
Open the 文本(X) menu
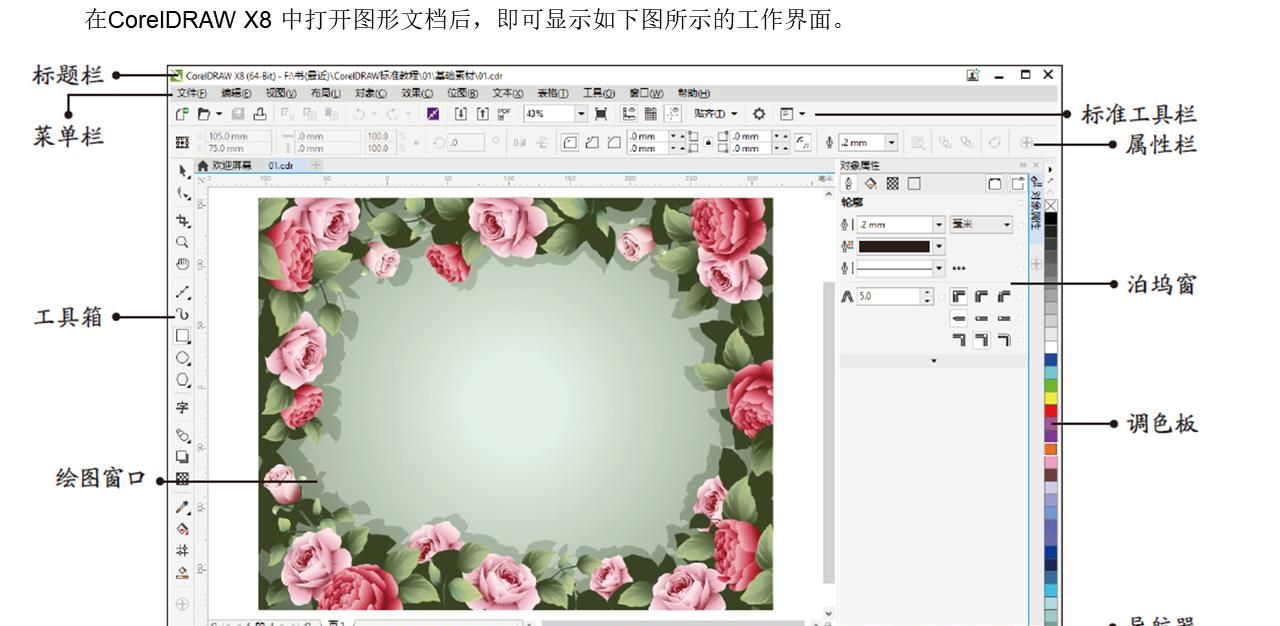(507, 93)
